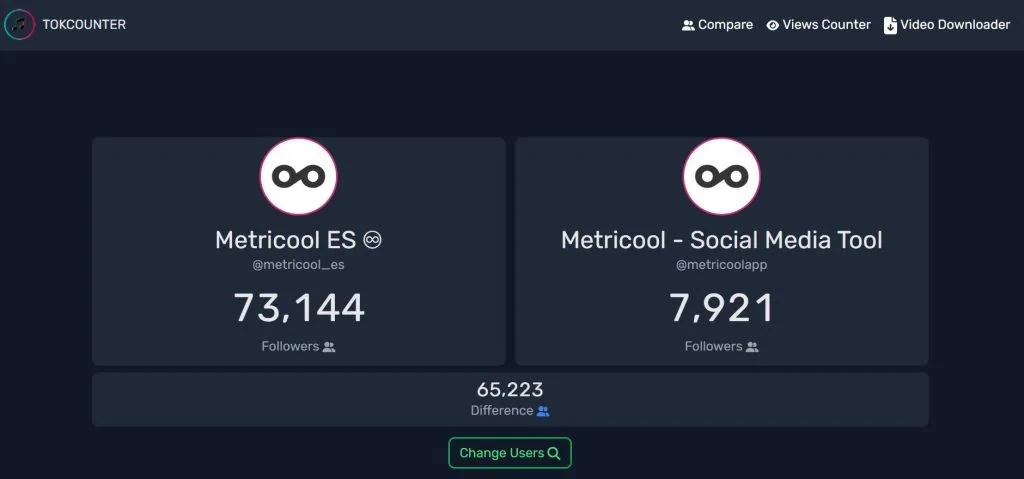
Task: Click followers icon under 7,921
Action: click(752, 347)
